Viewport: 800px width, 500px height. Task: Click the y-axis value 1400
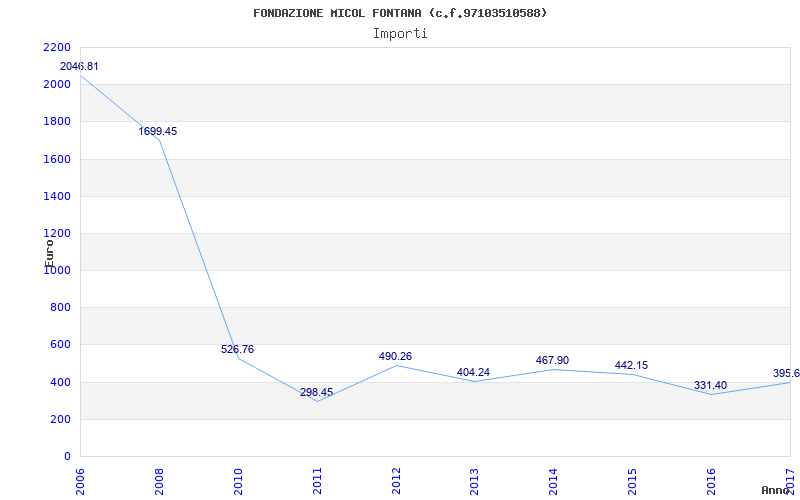pos(57,196)
